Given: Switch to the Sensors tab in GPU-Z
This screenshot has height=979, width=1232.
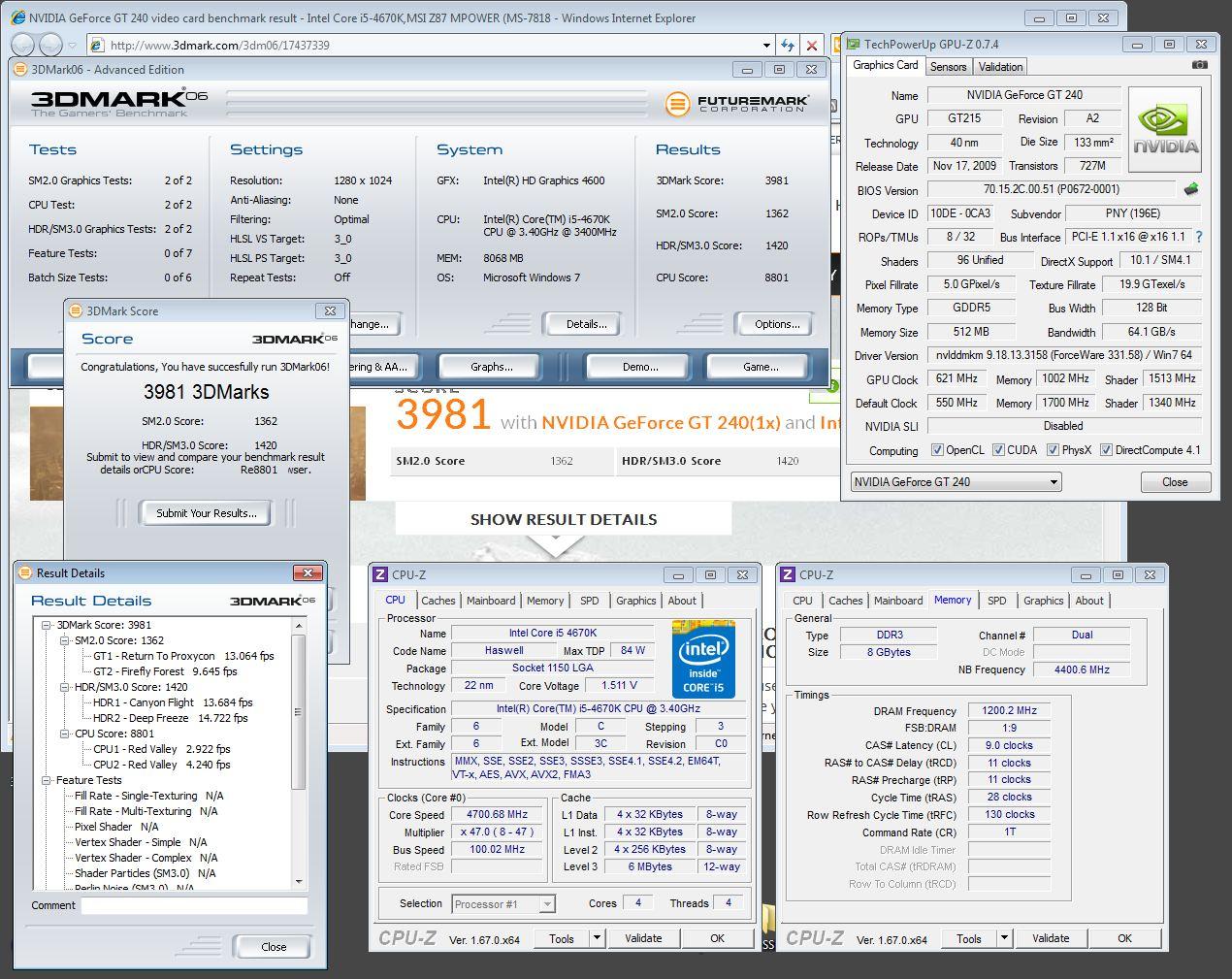Looking at the screenshot, I should pos(948,66).
